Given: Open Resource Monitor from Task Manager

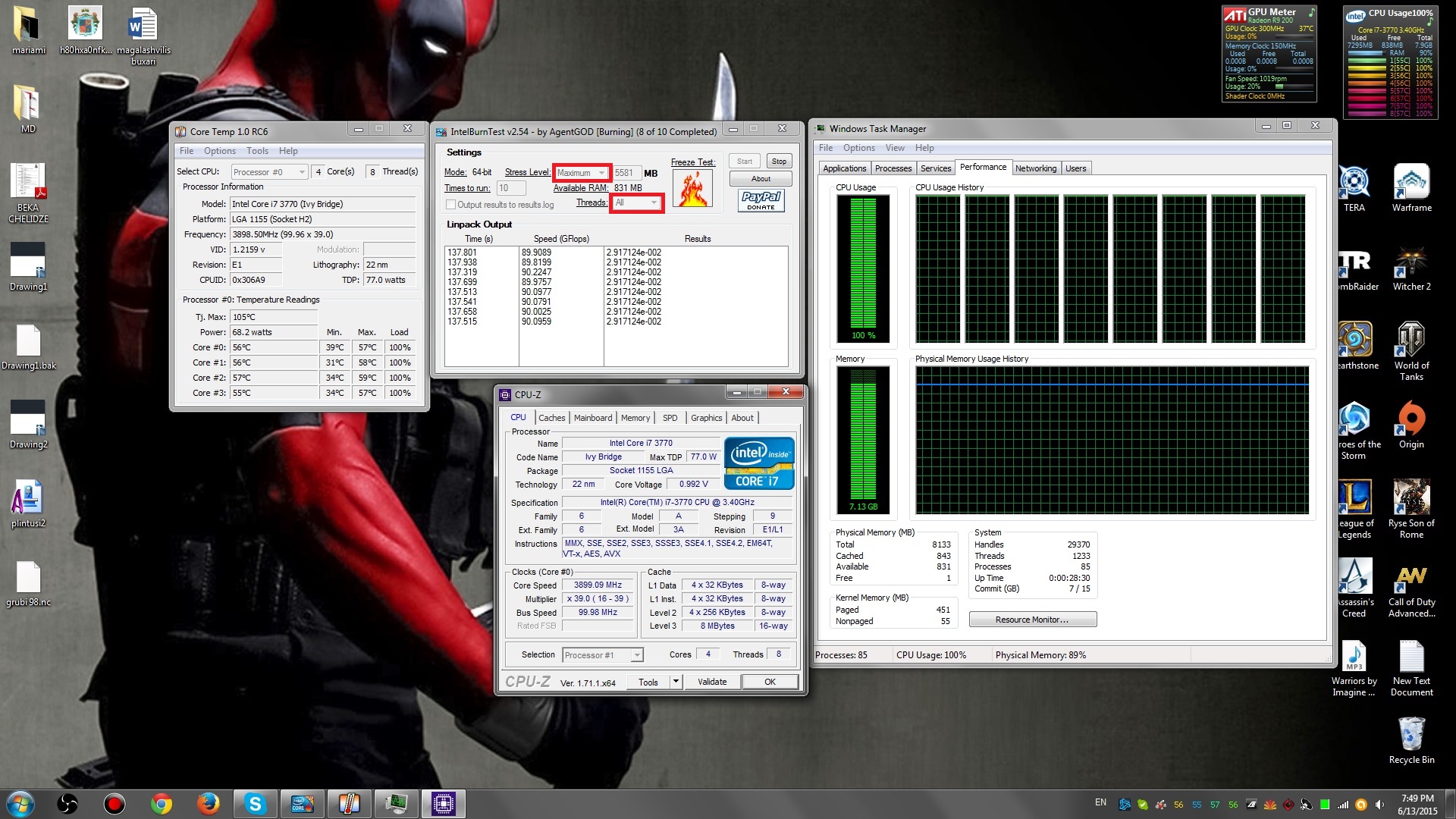Looking at the screenshot, I should click(x=1031, y=619).
